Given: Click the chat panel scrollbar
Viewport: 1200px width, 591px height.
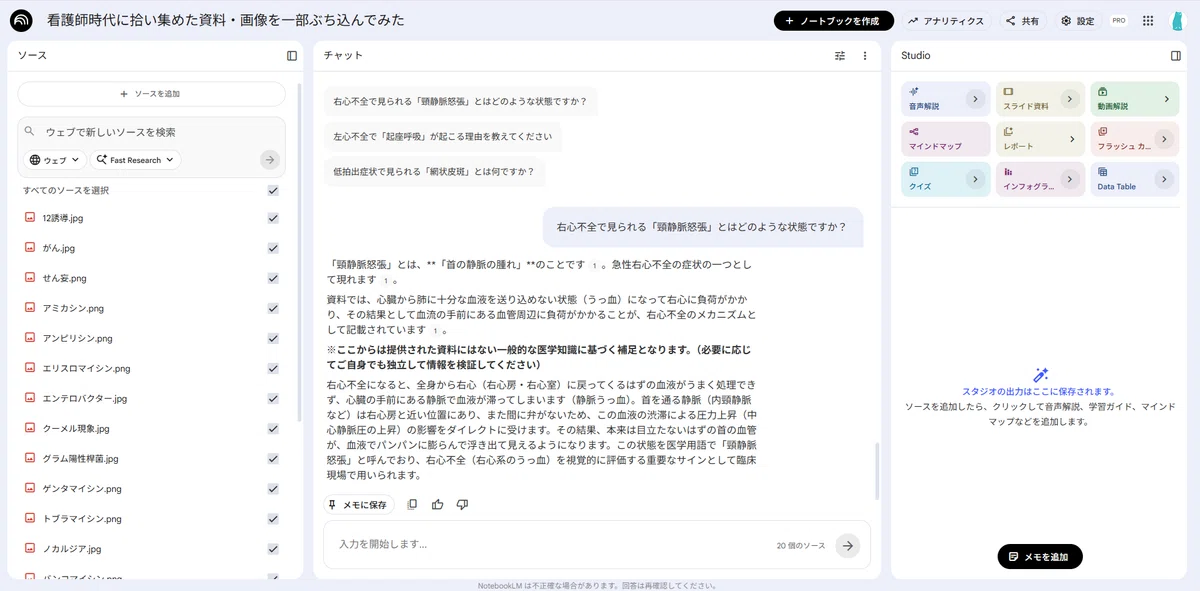Looking at the screenshot, I should 878,472.
